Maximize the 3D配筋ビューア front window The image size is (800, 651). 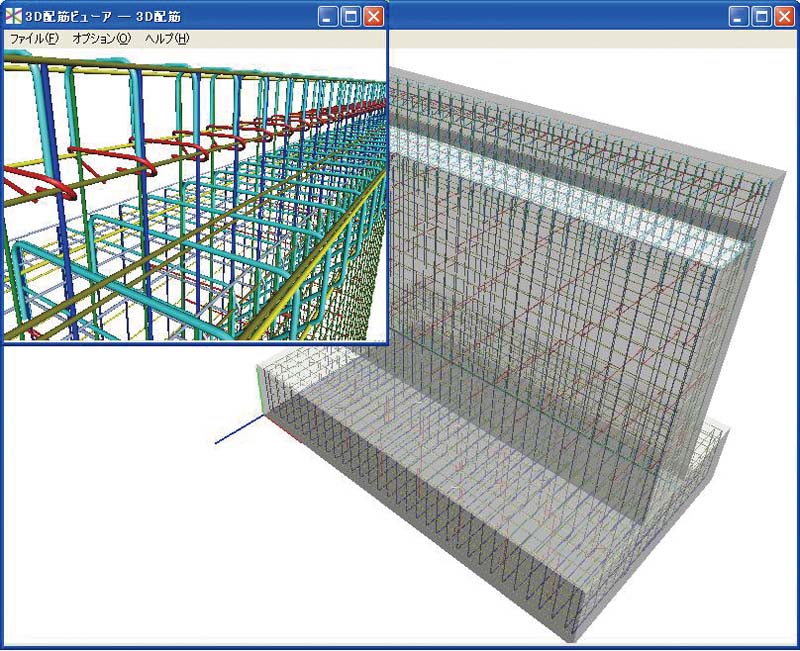[x=351, y=16]
